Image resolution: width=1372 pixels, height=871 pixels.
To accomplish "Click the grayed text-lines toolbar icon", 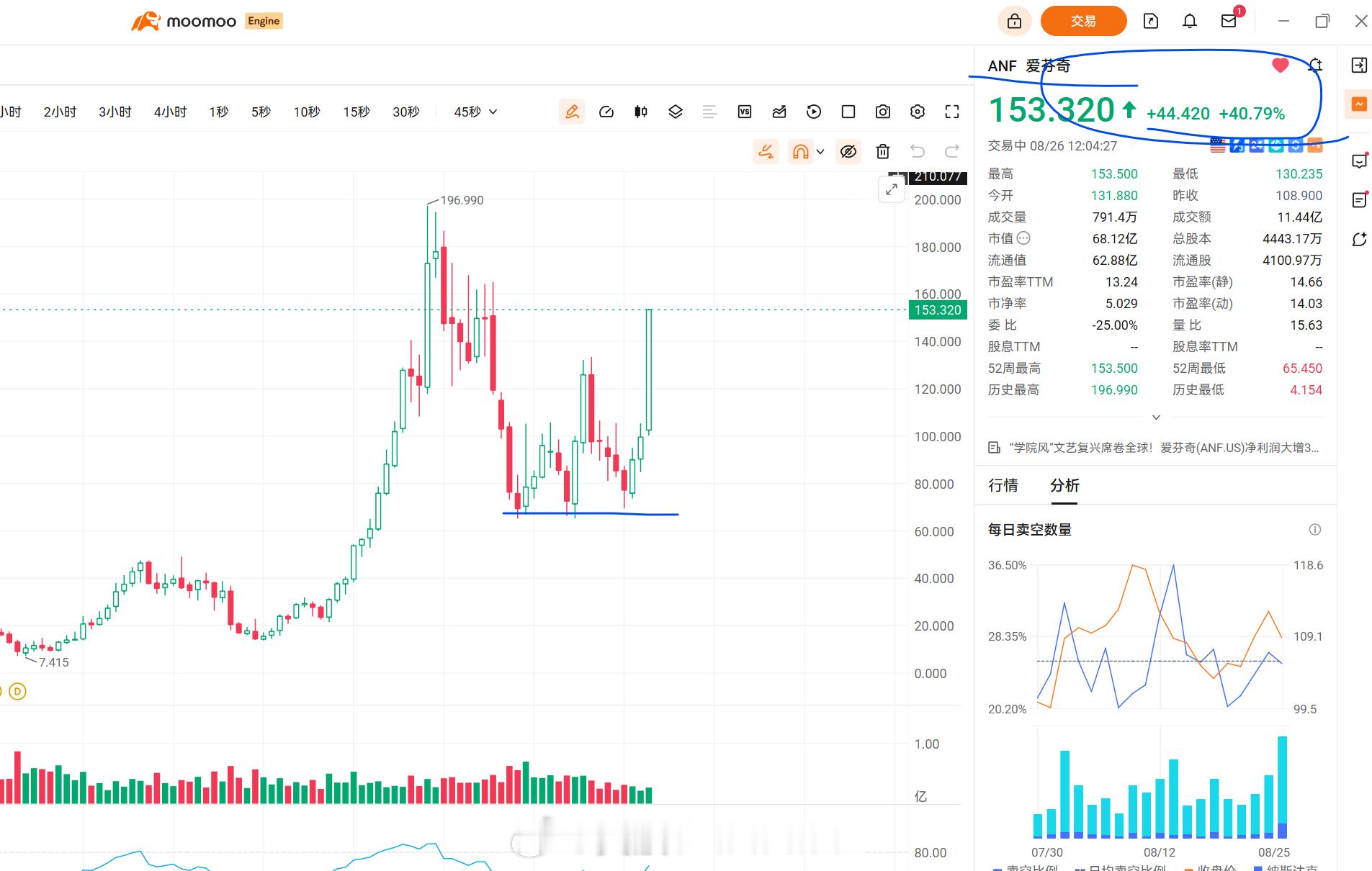I will click(710, 112).
